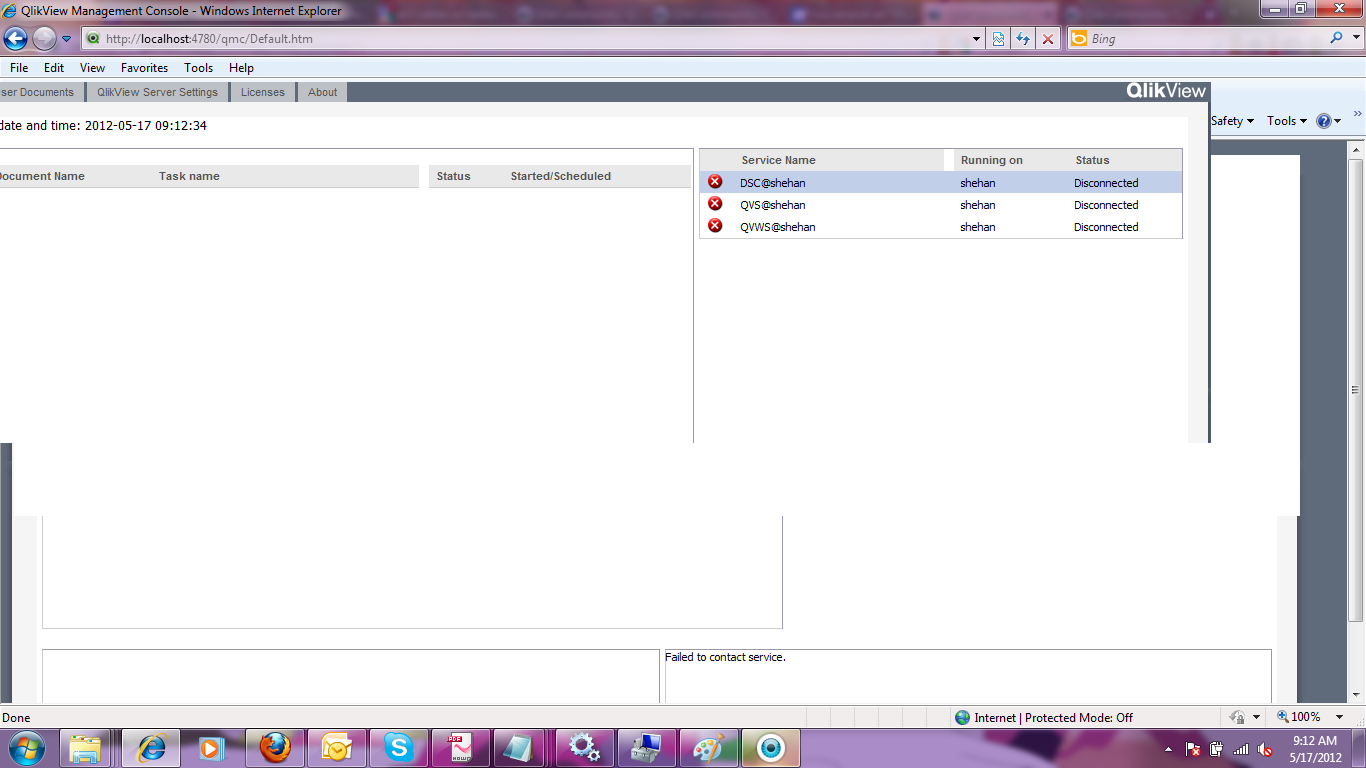
Task: Open the PDF application taskbar icon
Action: point(461,748)
